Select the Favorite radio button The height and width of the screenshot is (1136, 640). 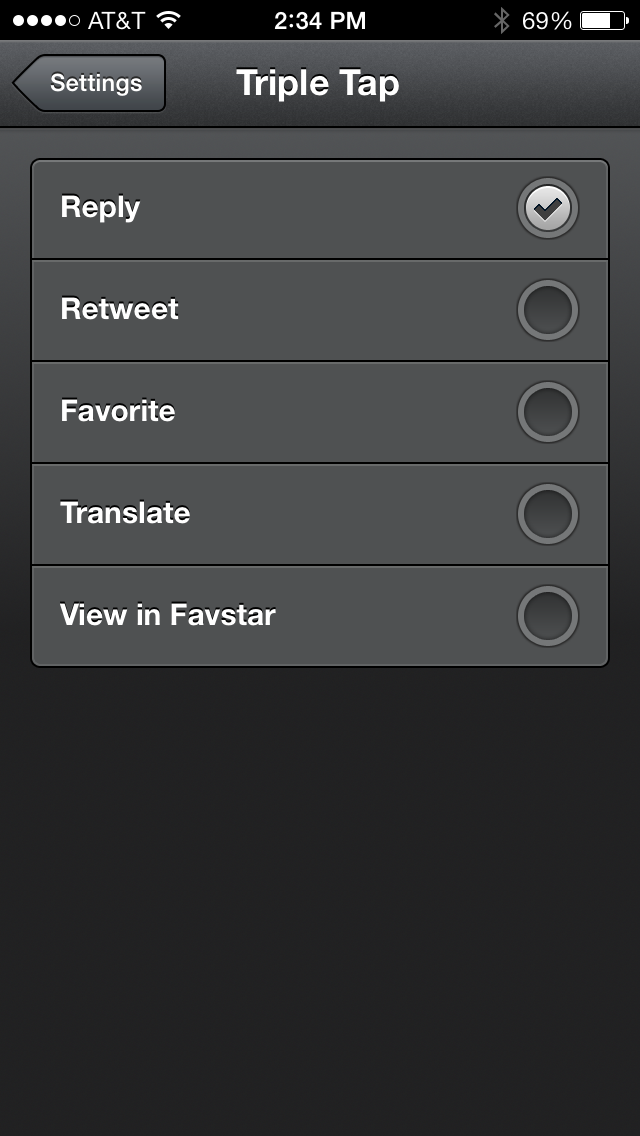click(547, 412)
